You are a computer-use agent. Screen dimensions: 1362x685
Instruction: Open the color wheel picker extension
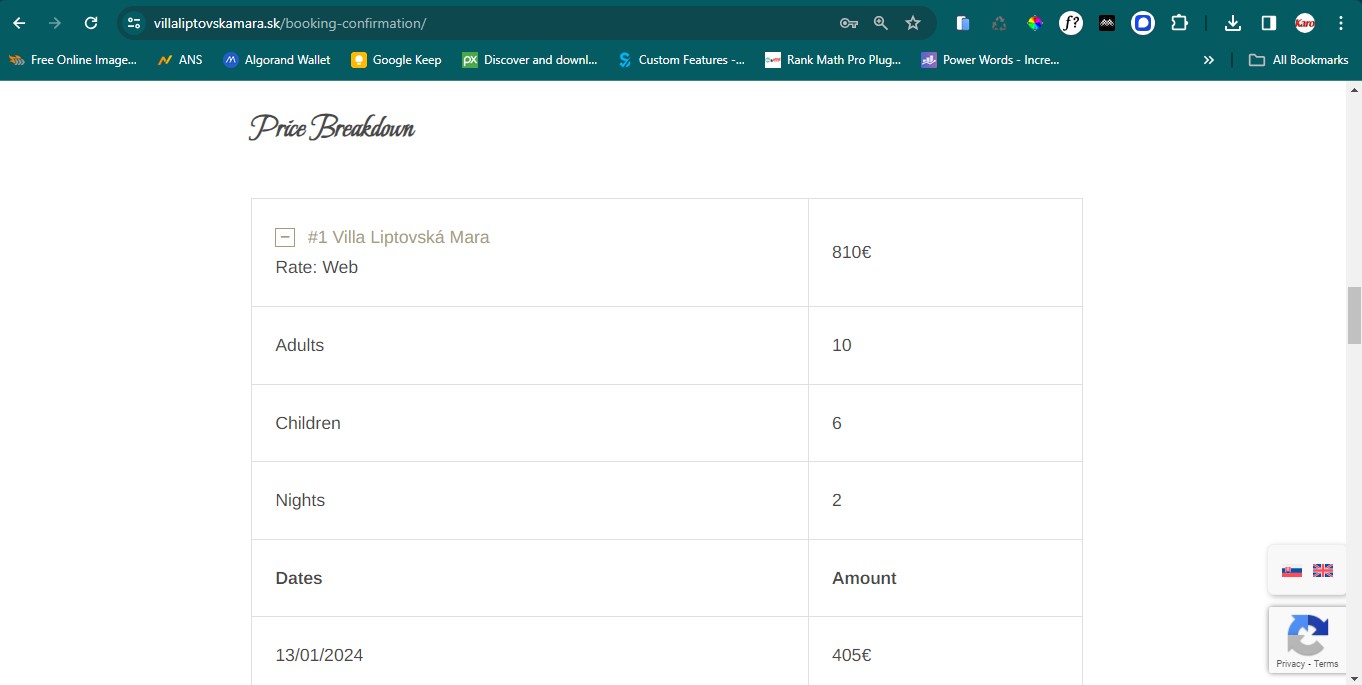coord(1035,23)
